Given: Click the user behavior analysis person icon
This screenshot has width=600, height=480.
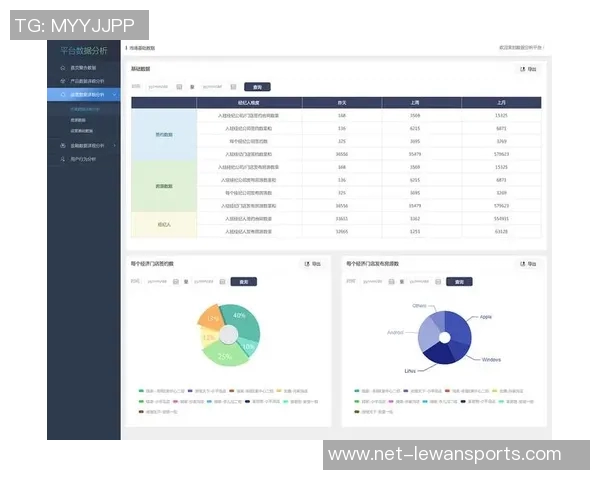Looking at the screenshot, I should (63, 158).
